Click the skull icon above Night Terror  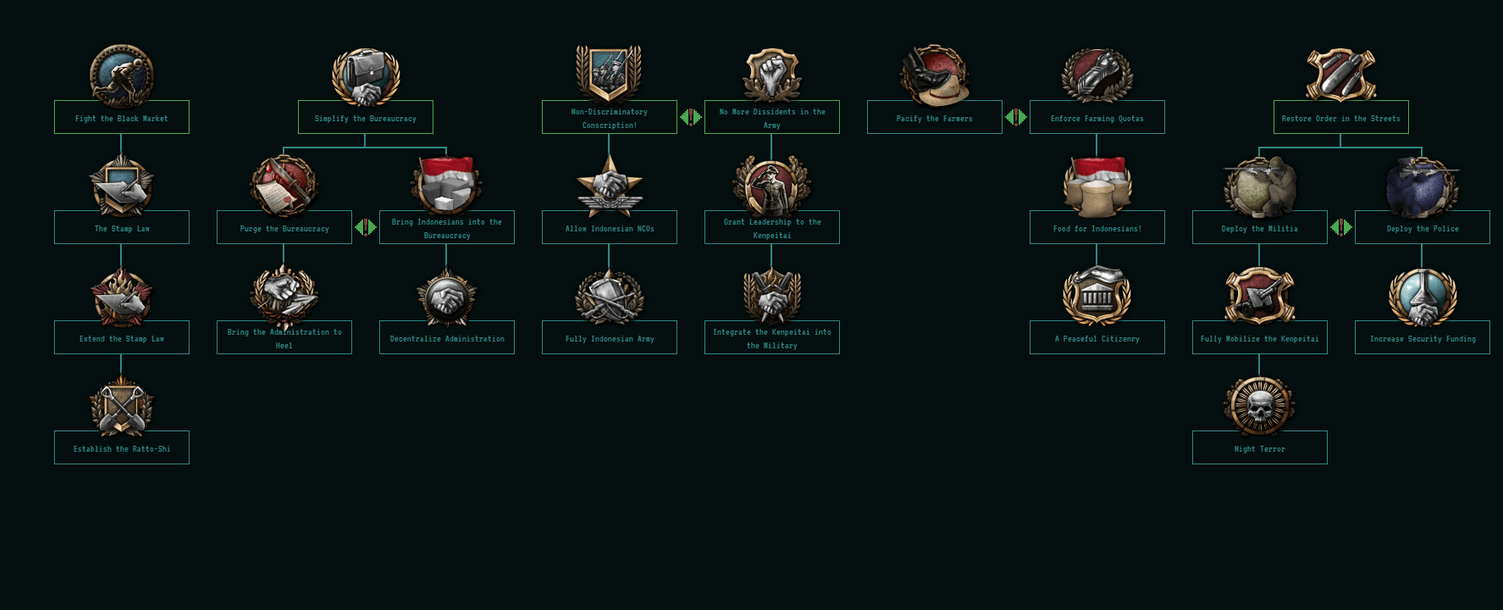(1259, 406)
